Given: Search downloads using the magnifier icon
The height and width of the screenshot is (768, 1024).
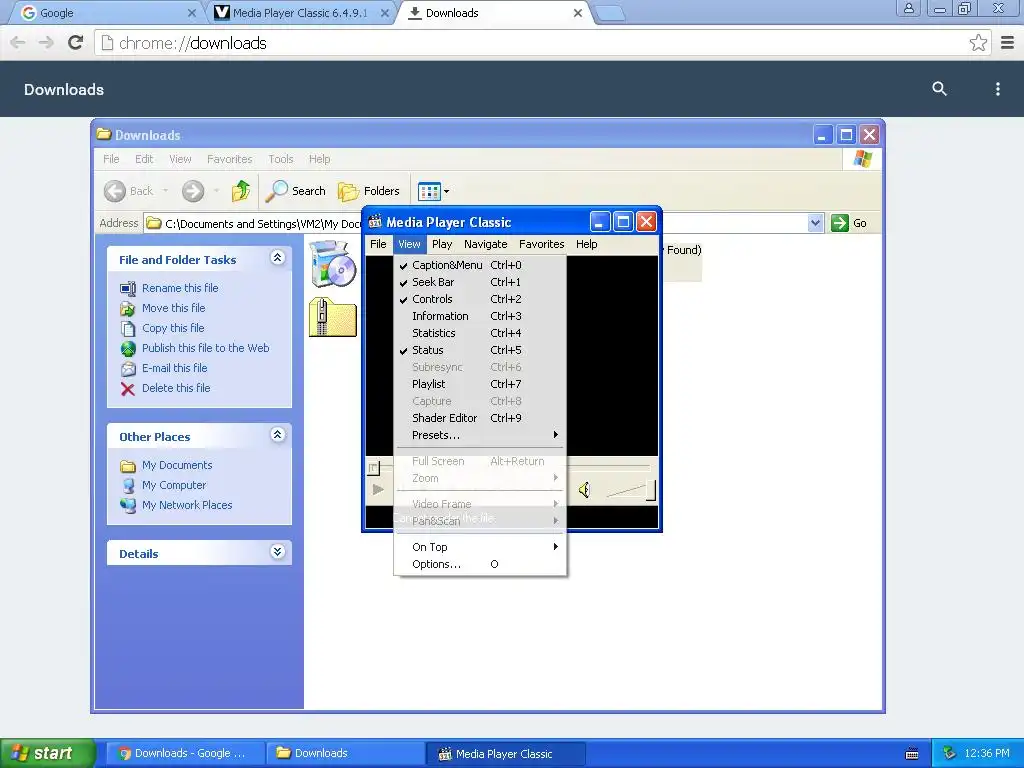Looking at the screenshot, I should pos(939,89).
